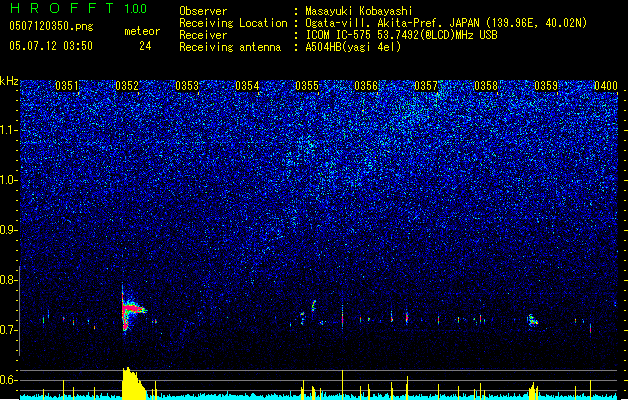629x400 pixels.
Task: Click the date stamp 05.07.12 03:50
Action: pos(51,46)
